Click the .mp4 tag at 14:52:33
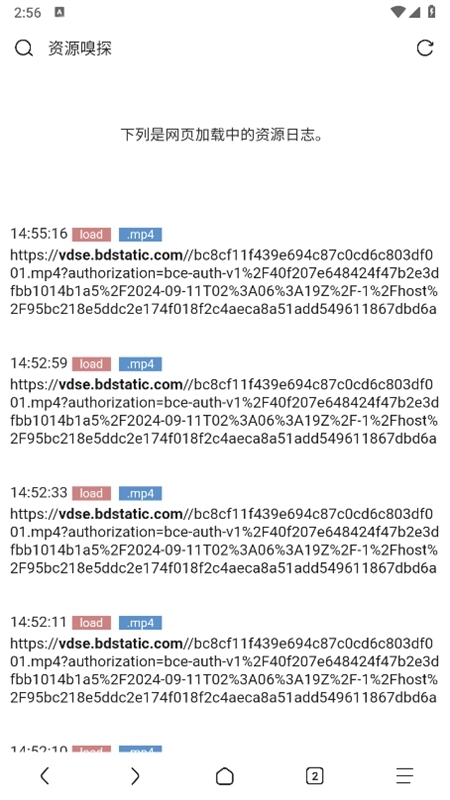Image resolution: width=450 pixels, height=800 pixels. click(x=140, y=493)
